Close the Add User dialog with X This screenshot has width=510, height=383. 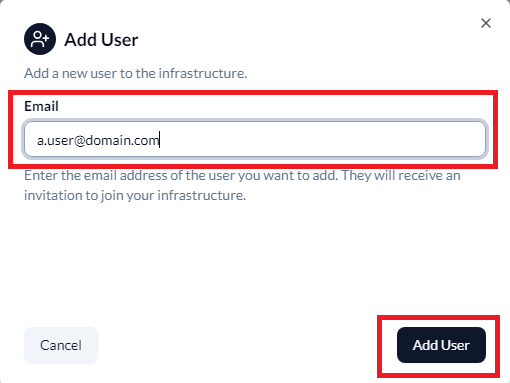[x=486, y=23]
